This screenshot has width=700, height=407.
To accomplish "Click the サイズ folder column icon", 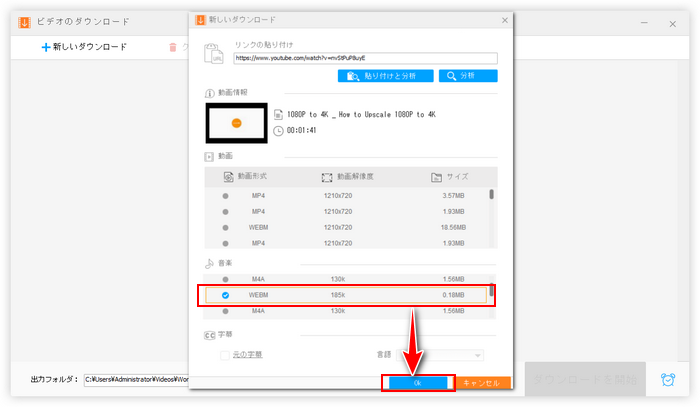I will pyautogui.click(x=435, y=176).
